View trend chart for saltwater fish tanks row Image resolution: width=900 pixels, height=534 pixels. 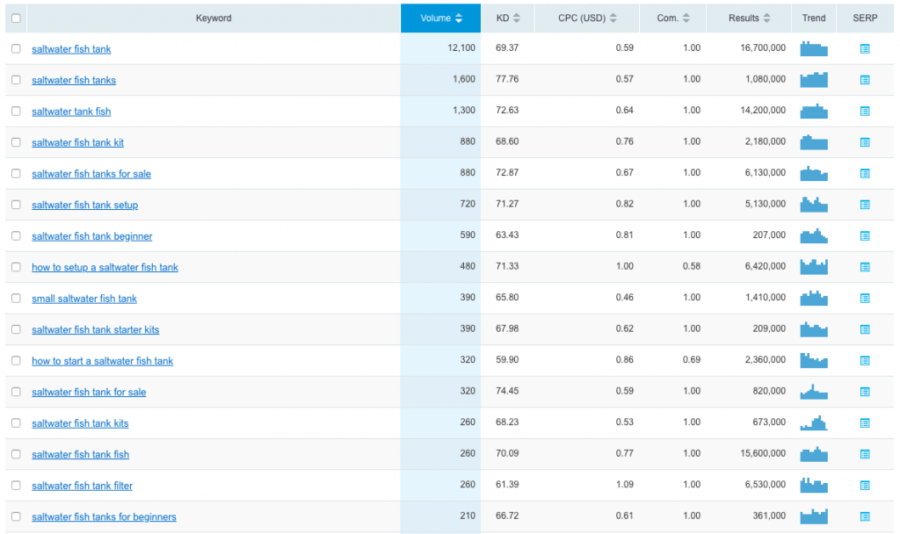(813, 80)
